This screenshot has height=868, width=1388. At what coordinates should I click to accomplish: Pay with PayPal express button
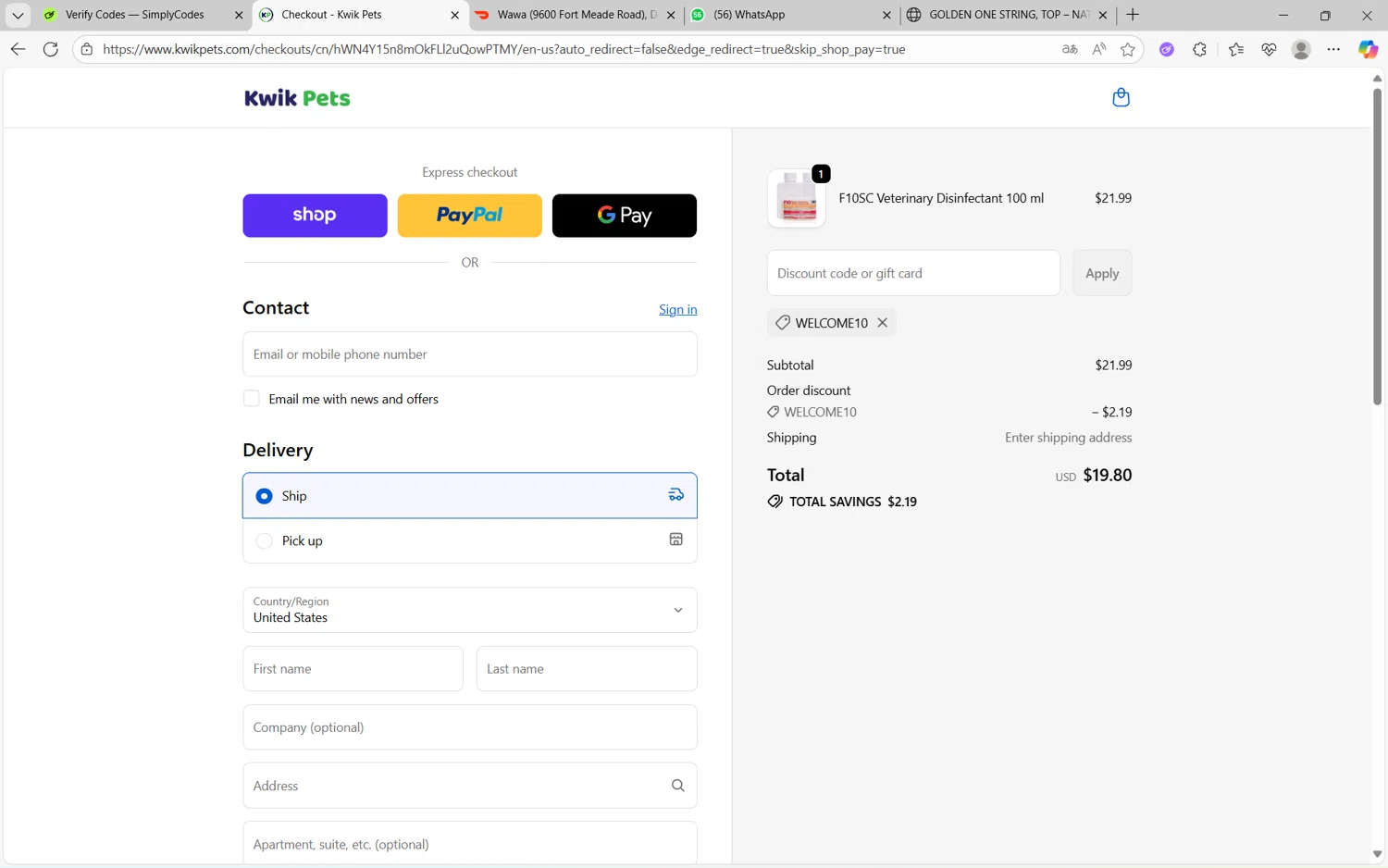click(469, 216)
